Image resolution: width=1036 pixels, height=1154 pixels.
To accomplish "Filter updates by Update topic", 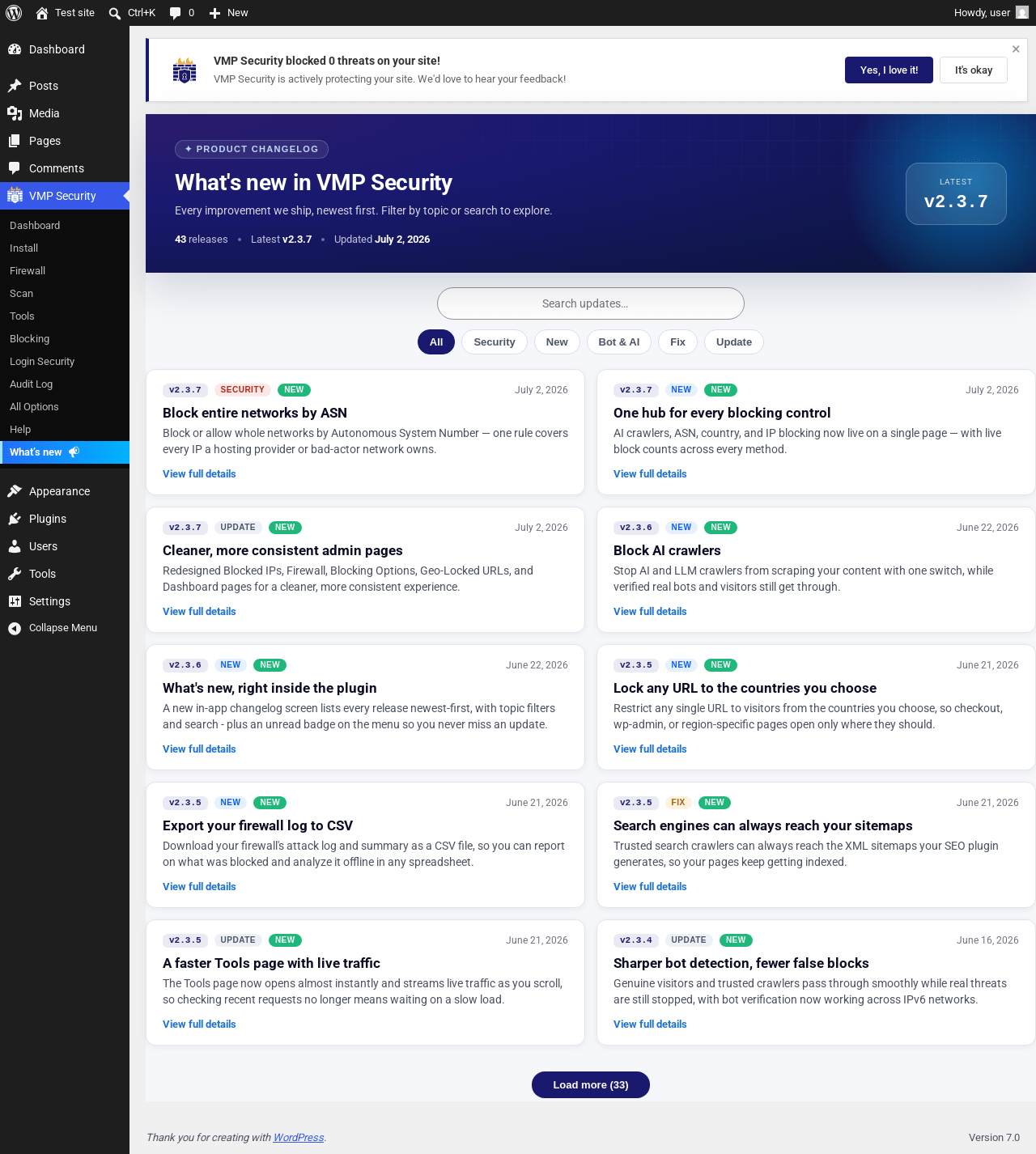I will click(x=734, y=342).
